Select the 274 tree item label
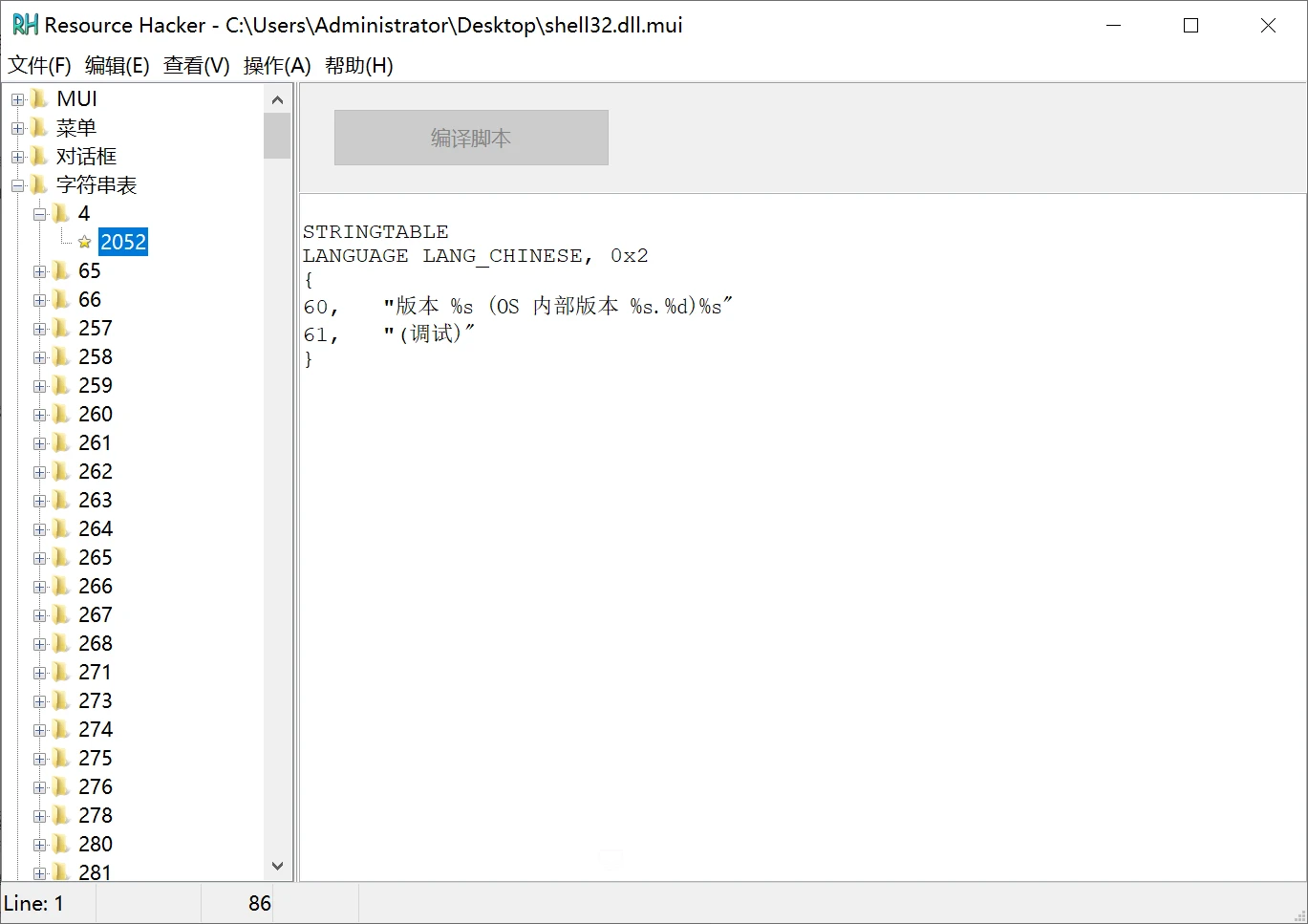Viewport: 1308px width, 924px height. pyautogui.click(x=96, y=729)
